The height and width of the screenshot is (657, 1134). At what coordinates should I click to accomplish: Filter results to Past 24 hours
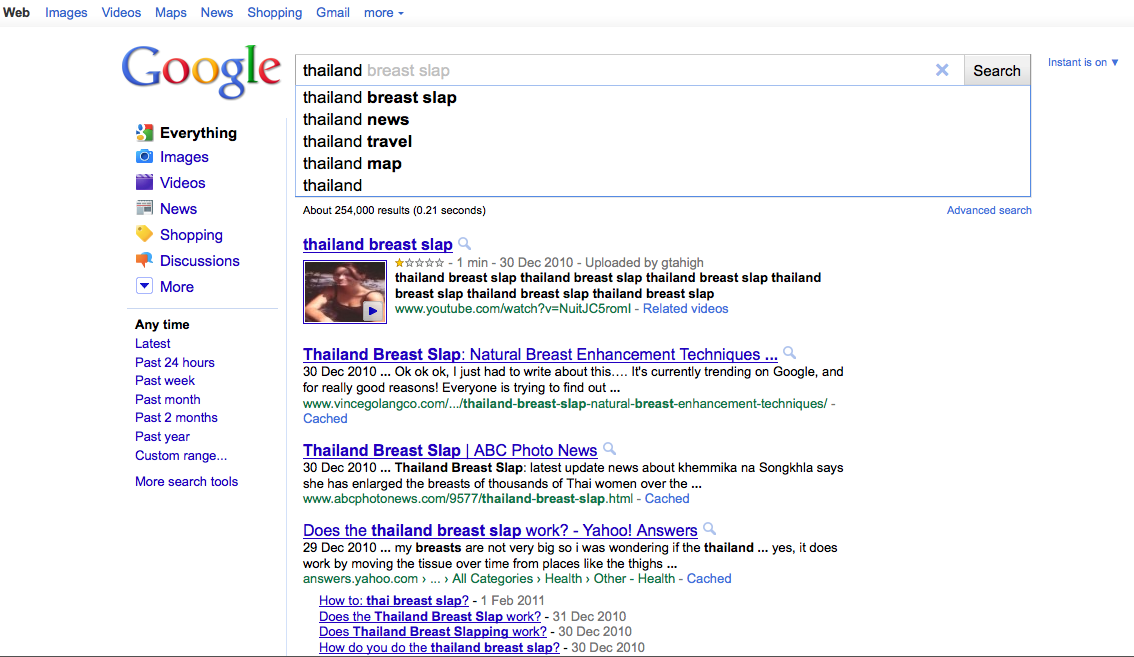coord(174,363)
